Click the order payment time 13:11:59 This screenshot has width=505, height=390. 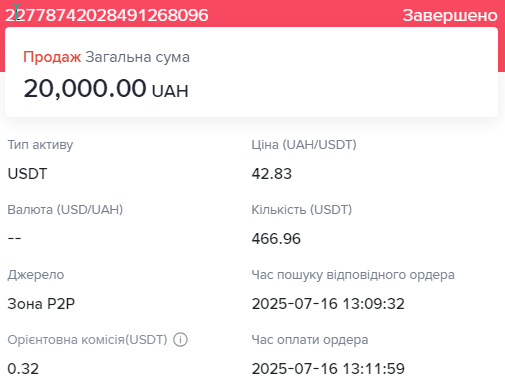tap(328, 369)
